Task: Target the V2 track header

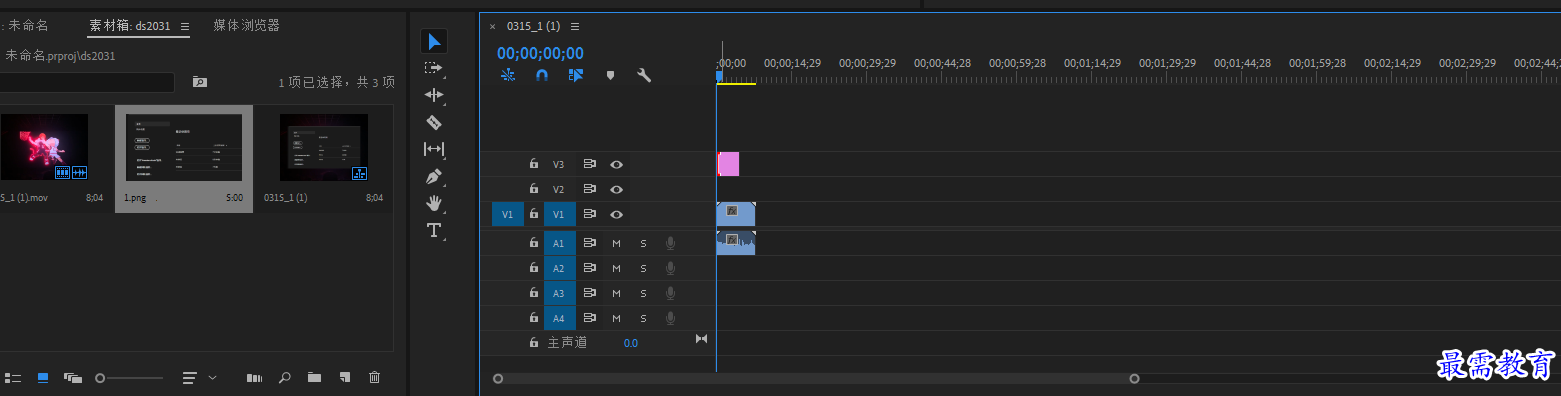Action: 559,189
